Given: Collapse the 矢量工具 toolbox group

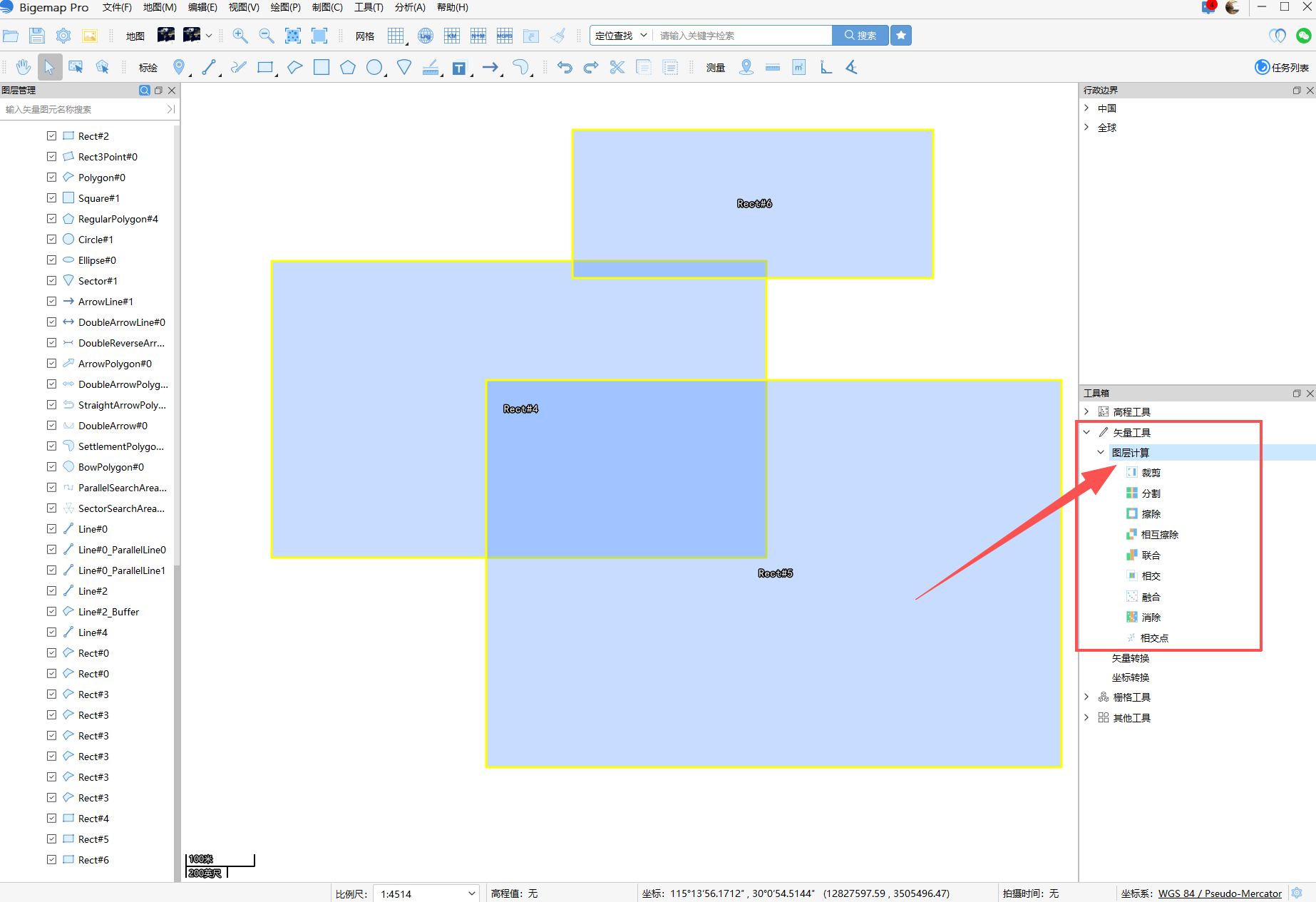Looking at the screenshot, I should click(x=1086, y=432).
